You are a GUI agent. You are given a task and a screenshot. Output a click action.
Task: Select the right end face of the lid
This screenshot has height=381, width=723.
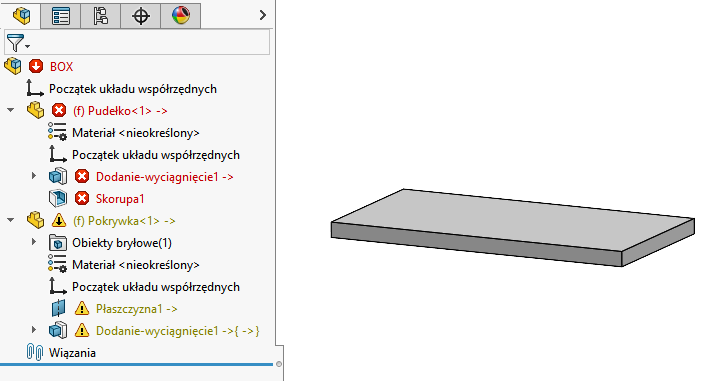(x=658, y=242)
